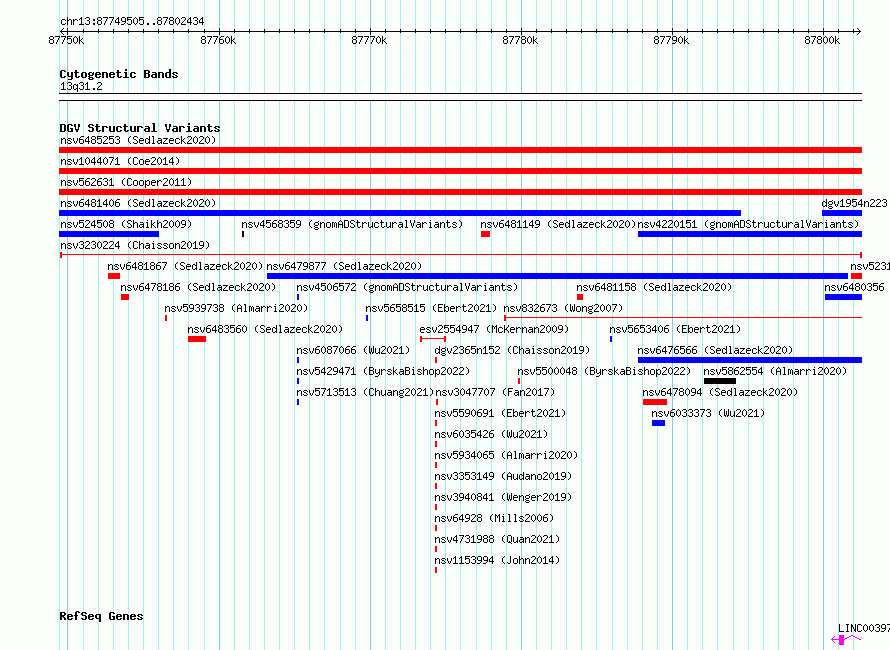This screenshot has width=890, height=650.
Task: Click the chr13:87749505..87802434 coordinates text
Action: coord(132,21)
